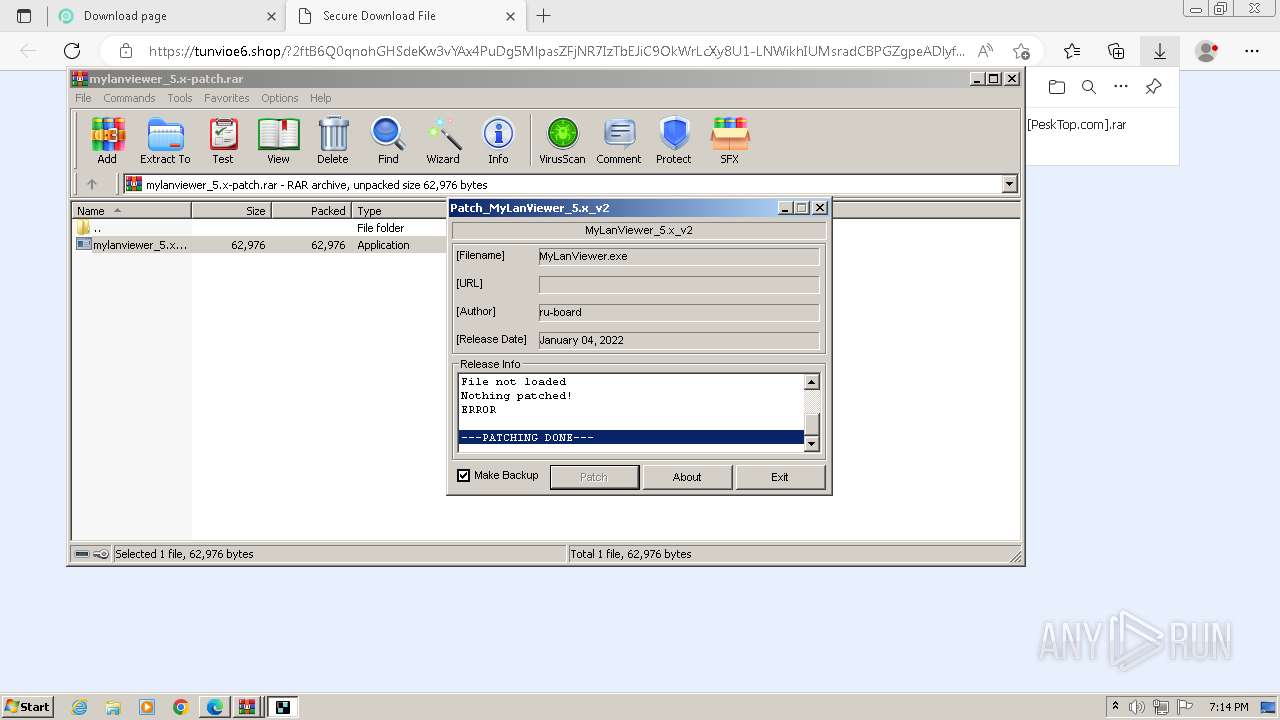Sort file list by Packed column
The width and height of the screenshot is (1280, 720).
(x=312, y=211)
